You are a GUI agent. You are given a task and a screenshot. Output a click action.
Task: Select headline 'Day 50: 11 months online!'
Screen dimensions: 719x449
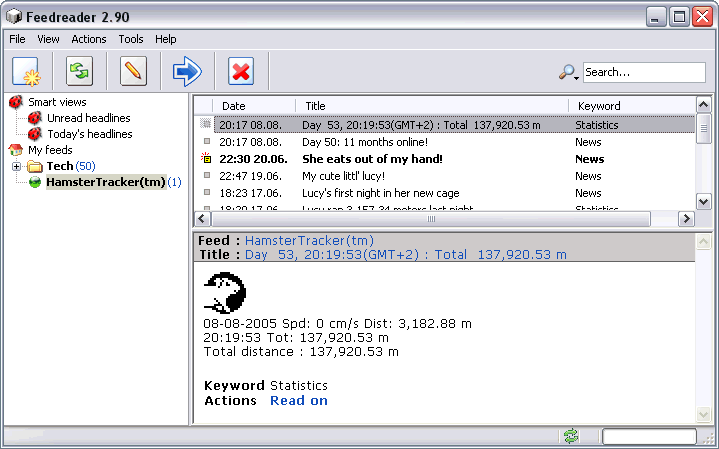(x=365, y=142)
